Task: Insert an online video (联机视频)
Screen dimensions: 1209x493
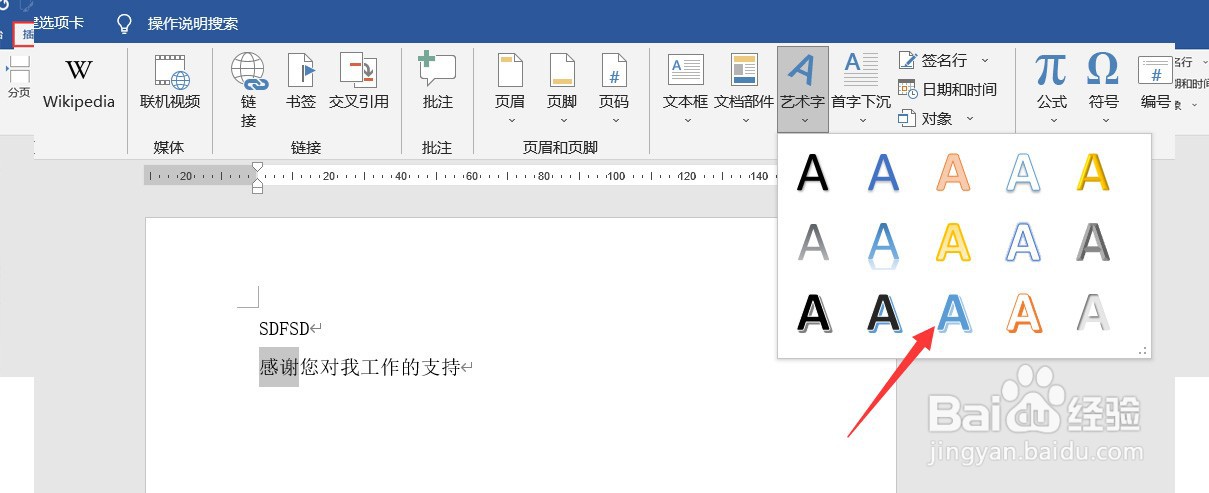Action: (x=170, y=82)
